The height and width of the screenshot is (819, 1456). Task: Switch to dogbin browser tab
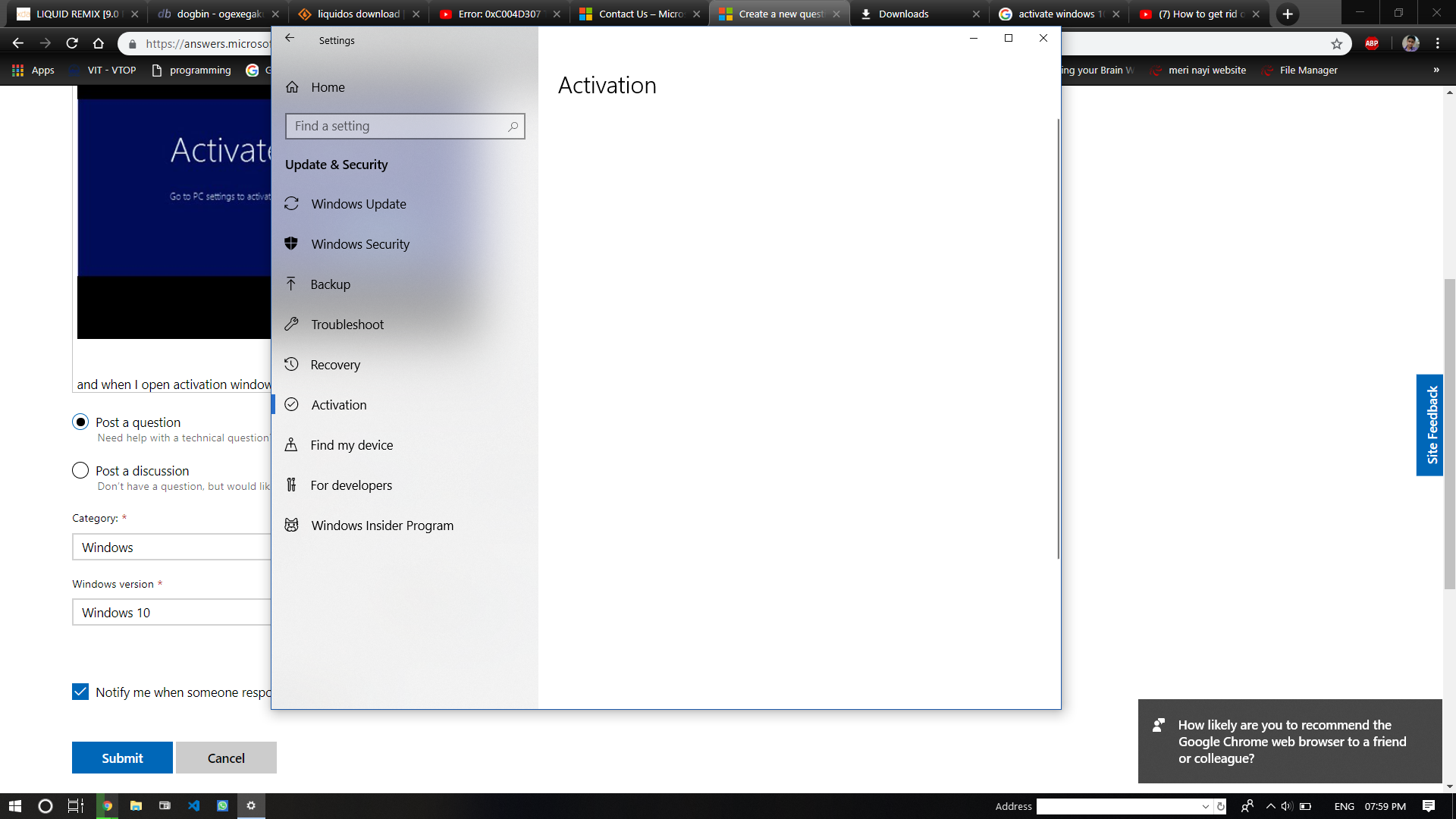[x=219, y=14]
